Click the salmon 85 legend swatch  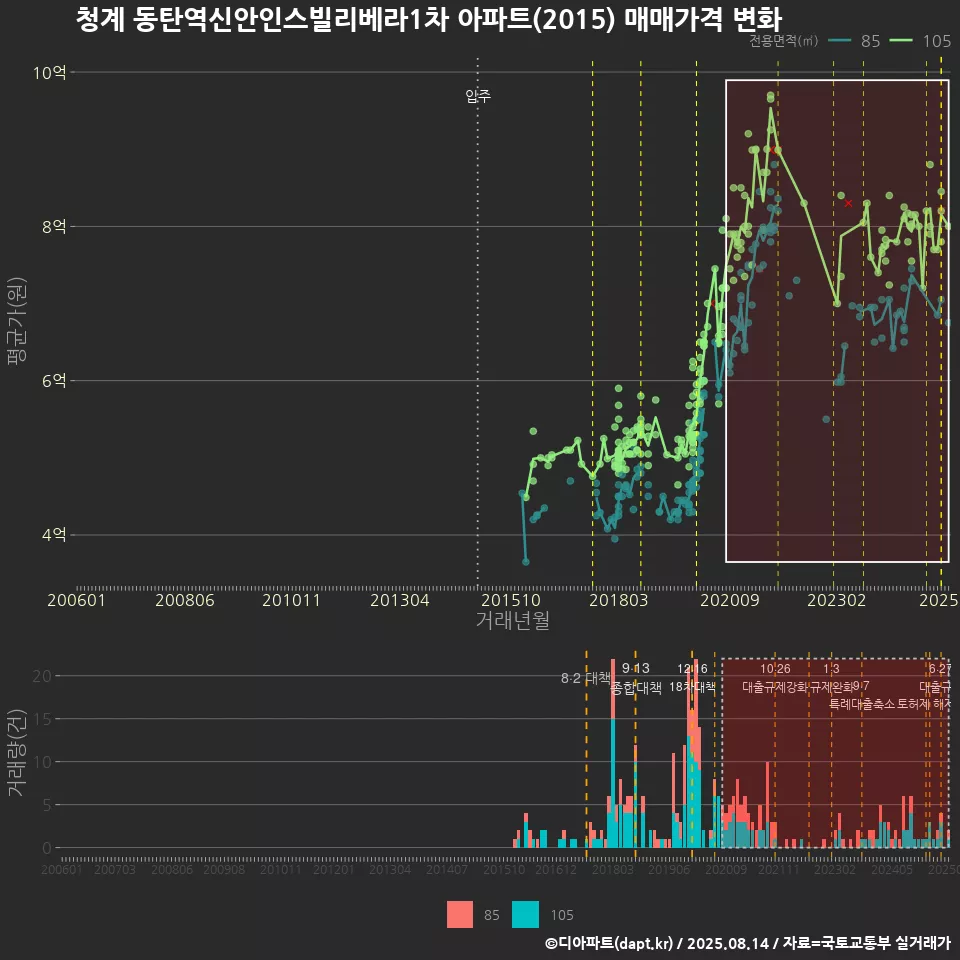(x=460, y=915)
